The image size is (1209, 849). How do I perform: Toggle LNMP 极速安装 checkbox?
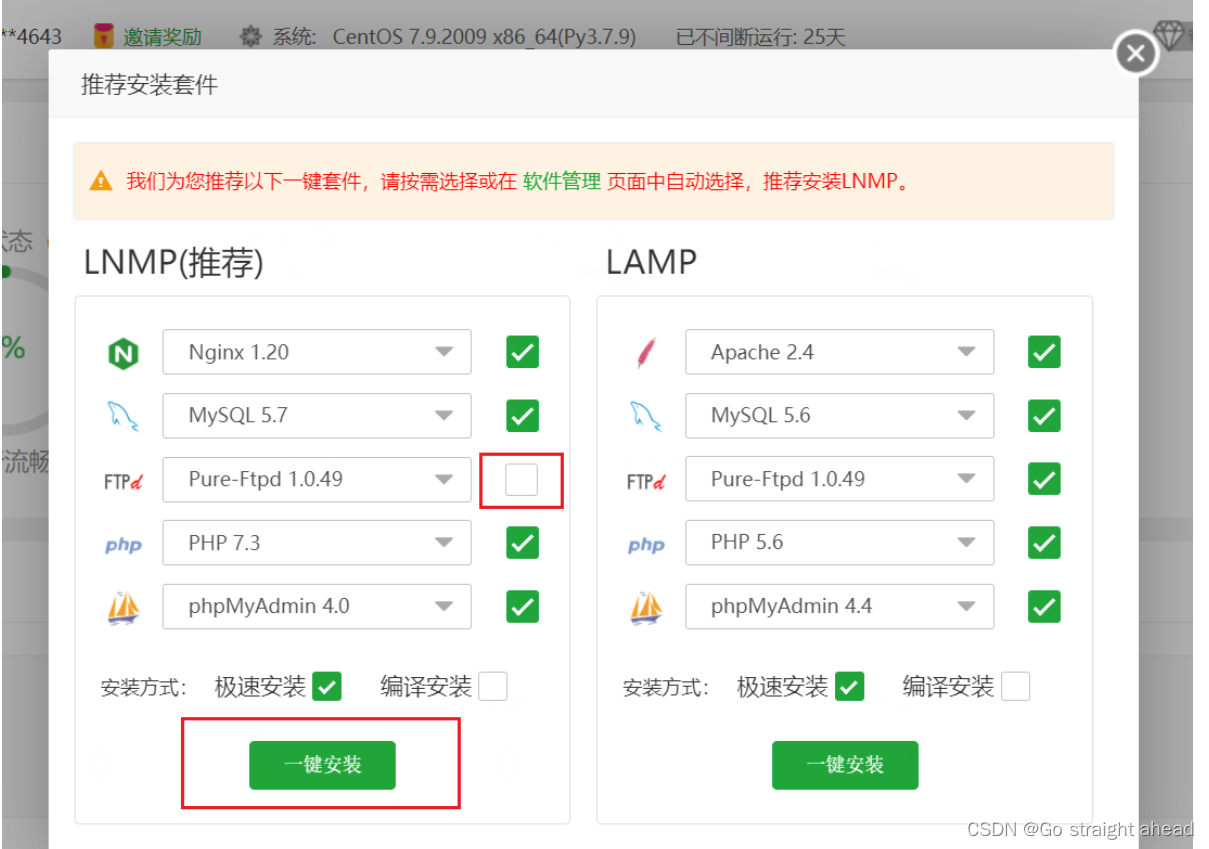[x=327, y=686]
